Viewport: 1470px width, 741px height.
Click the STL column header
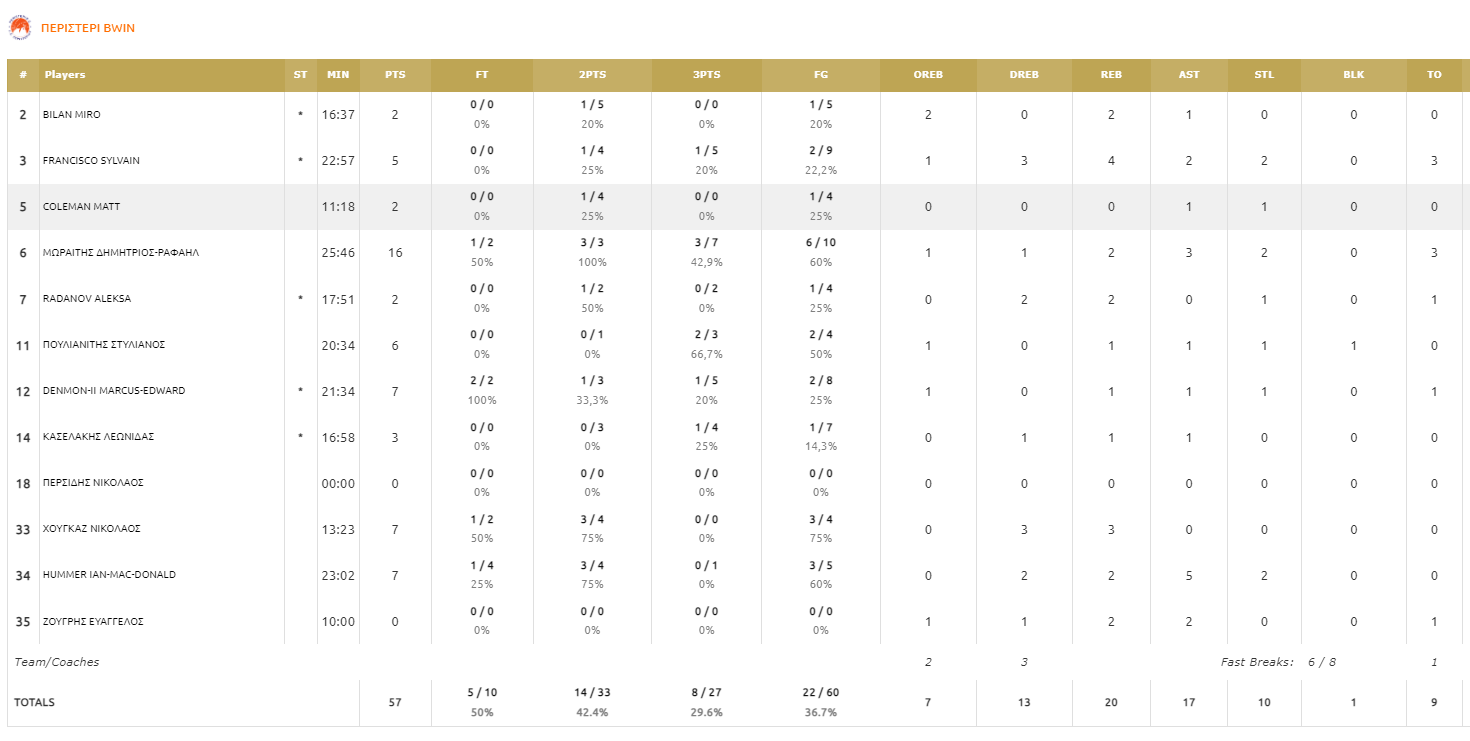click(x=1264, y=75)
